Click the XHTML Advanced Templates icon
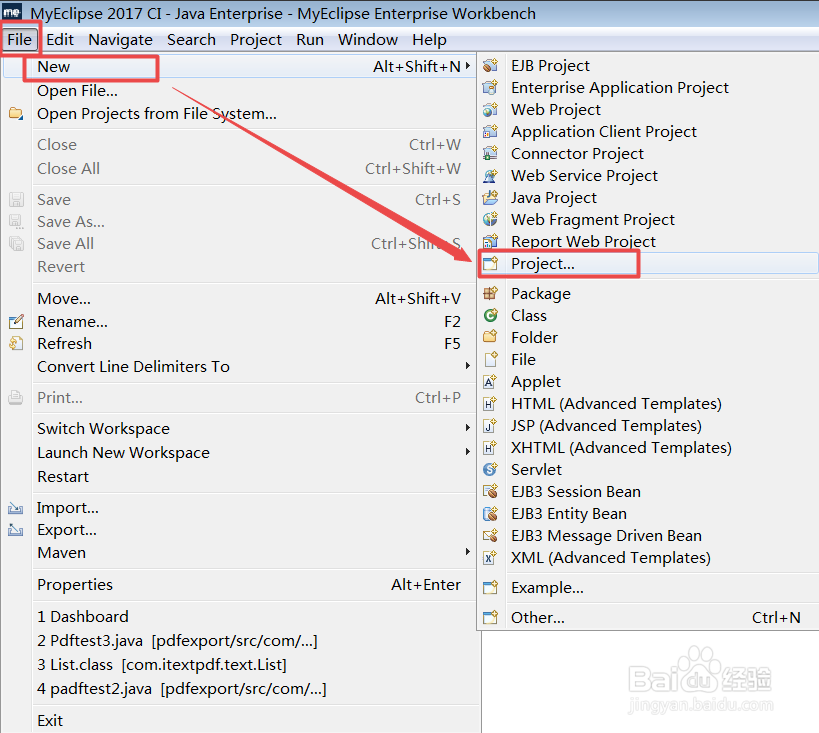This screenshot has width=819, height=733. tap(490, 448)
